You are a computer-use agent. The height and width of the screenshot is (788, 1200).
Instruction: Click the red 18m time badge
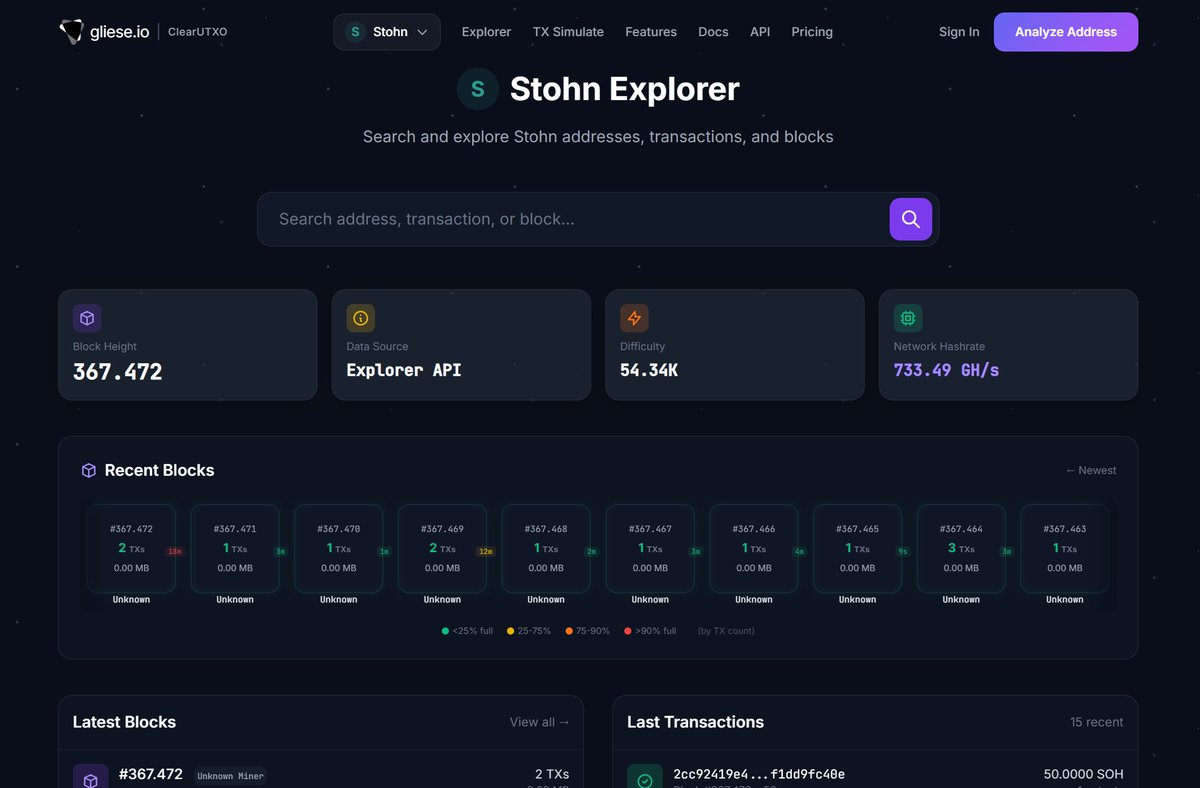click(x=175, y=551)
